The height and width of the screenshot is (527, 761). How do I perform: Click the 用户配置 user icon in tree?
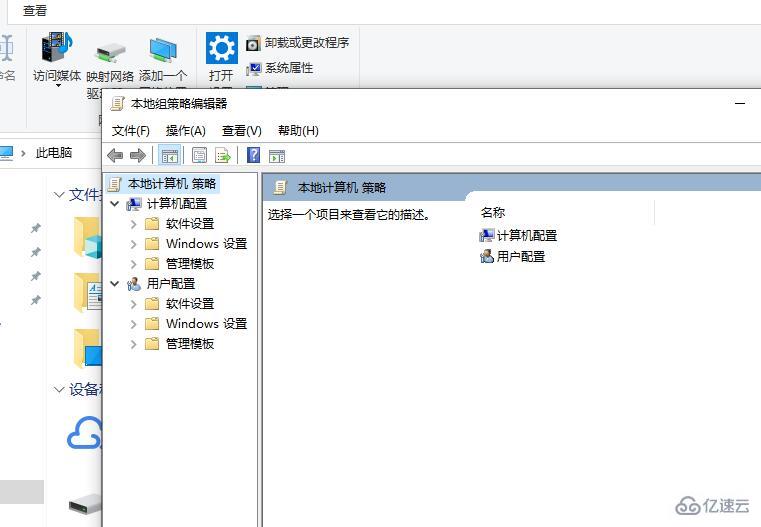(x=134, y=284)
